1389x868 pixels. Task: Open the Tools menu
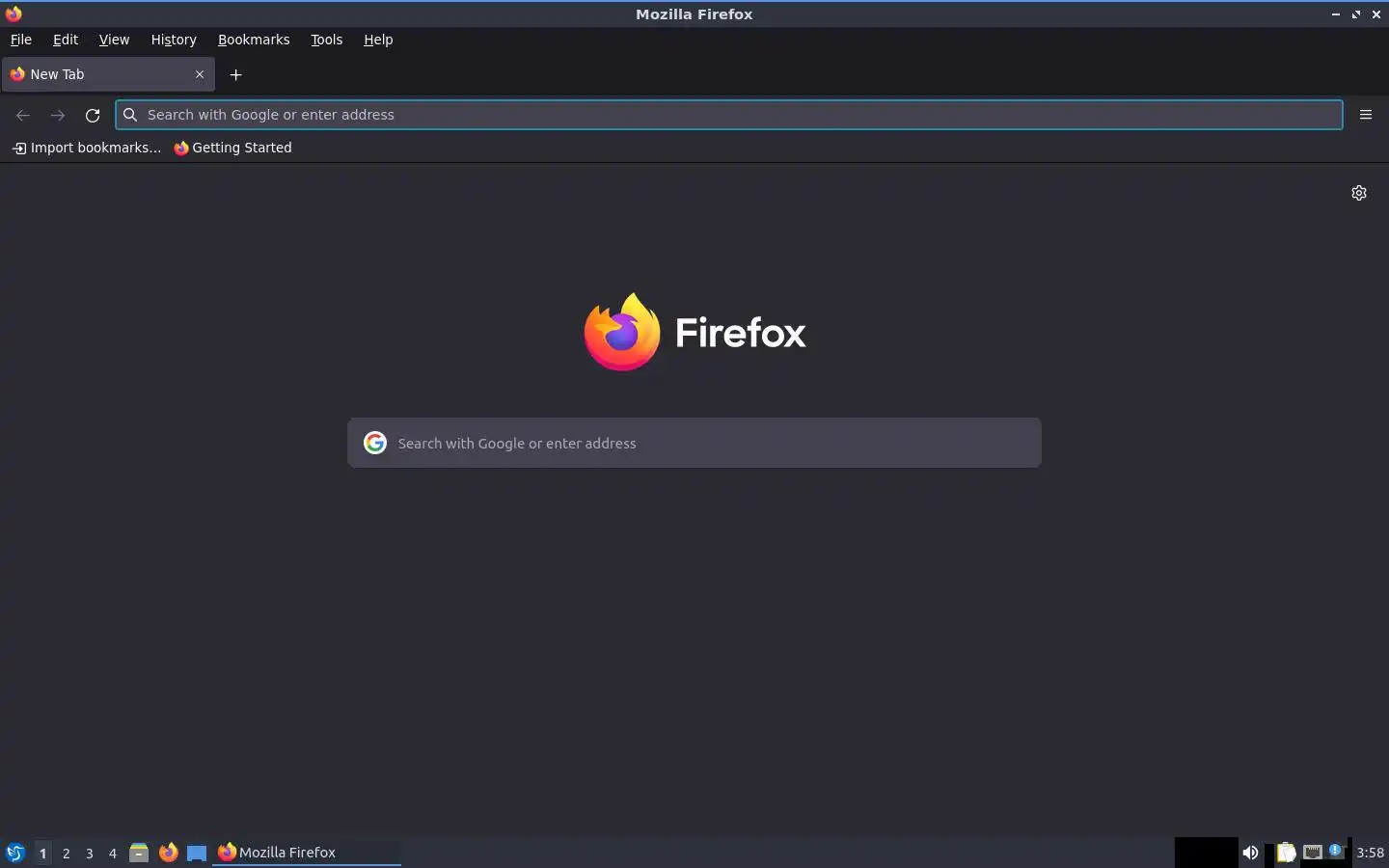coord(327,40)
